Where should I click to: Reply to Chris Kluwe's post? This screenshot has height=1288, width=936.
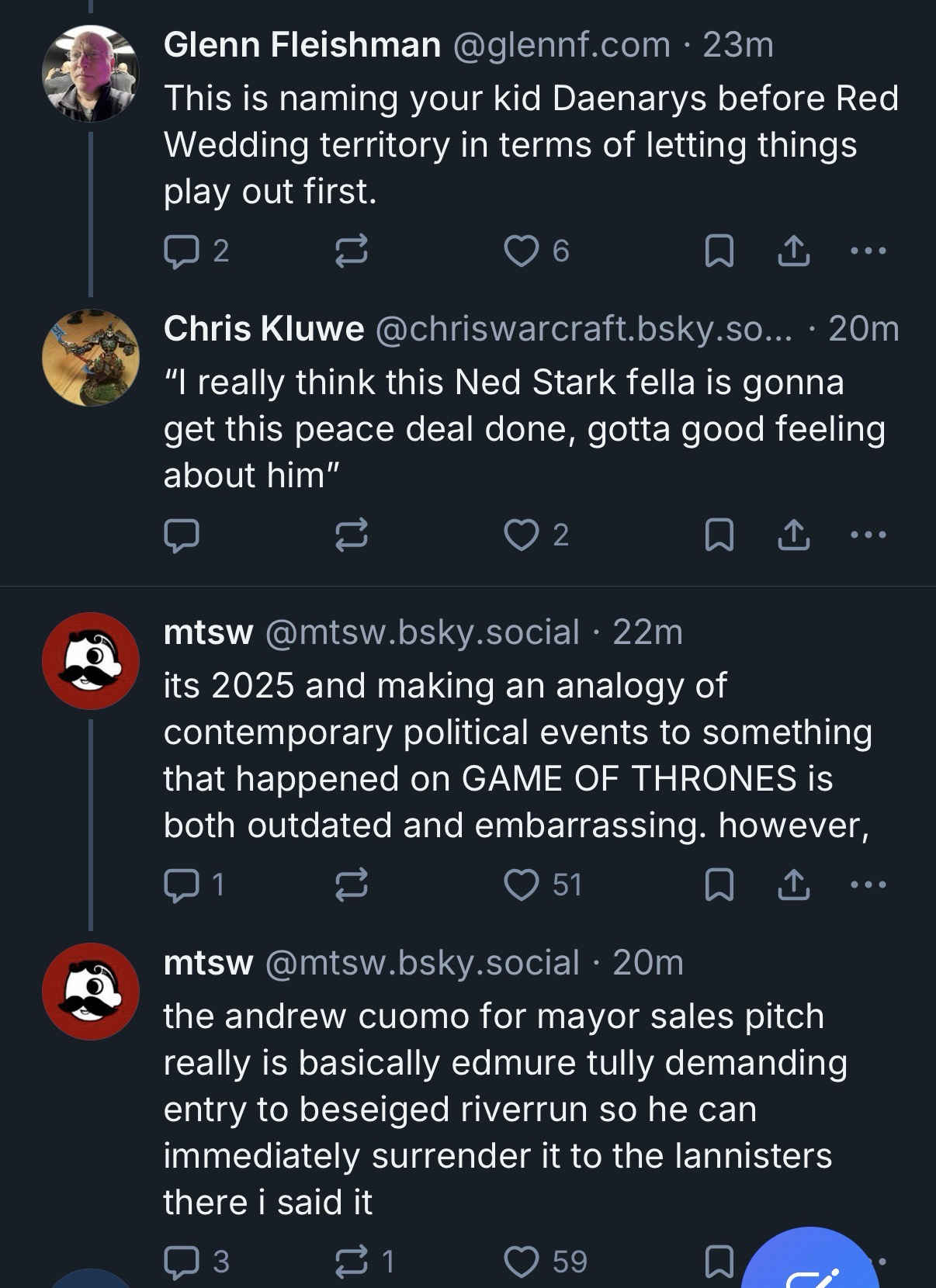[x=182, y=535]
